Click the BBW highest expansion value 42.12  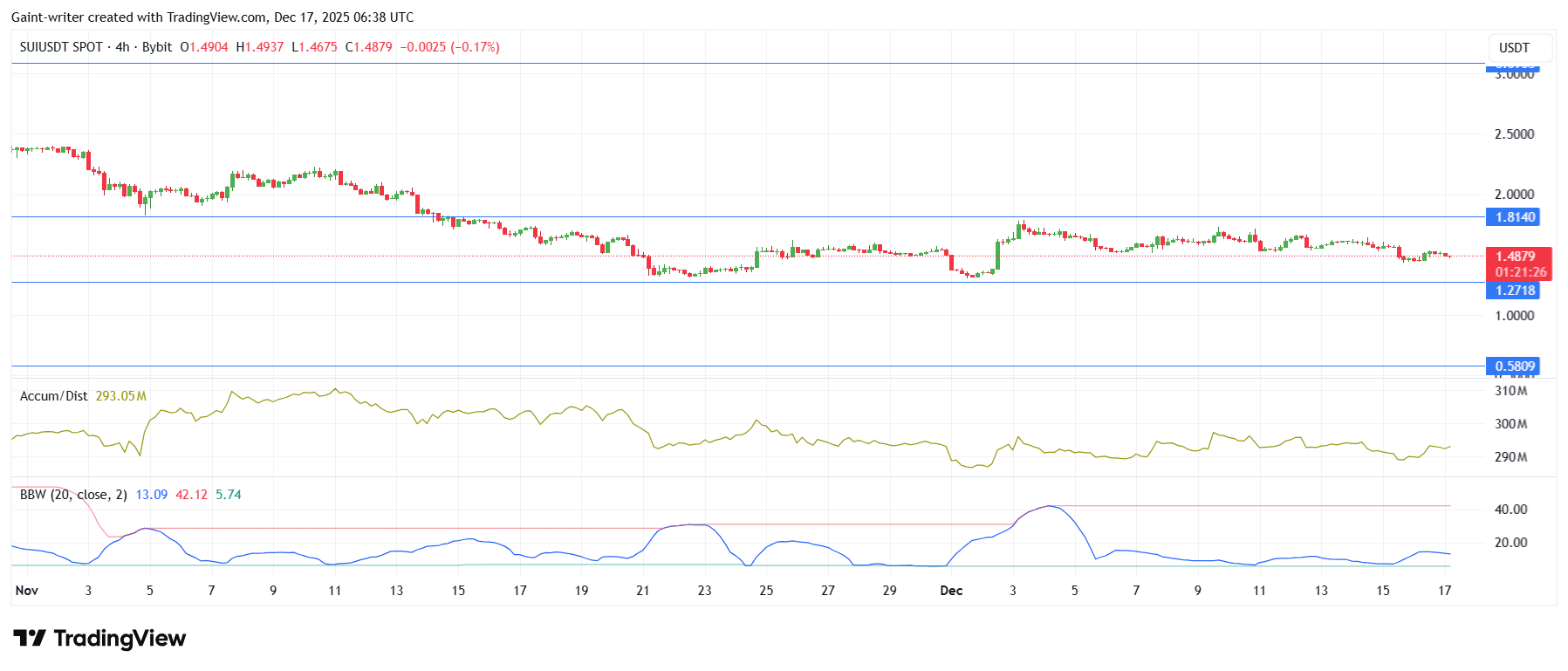(x=192, y=495)
